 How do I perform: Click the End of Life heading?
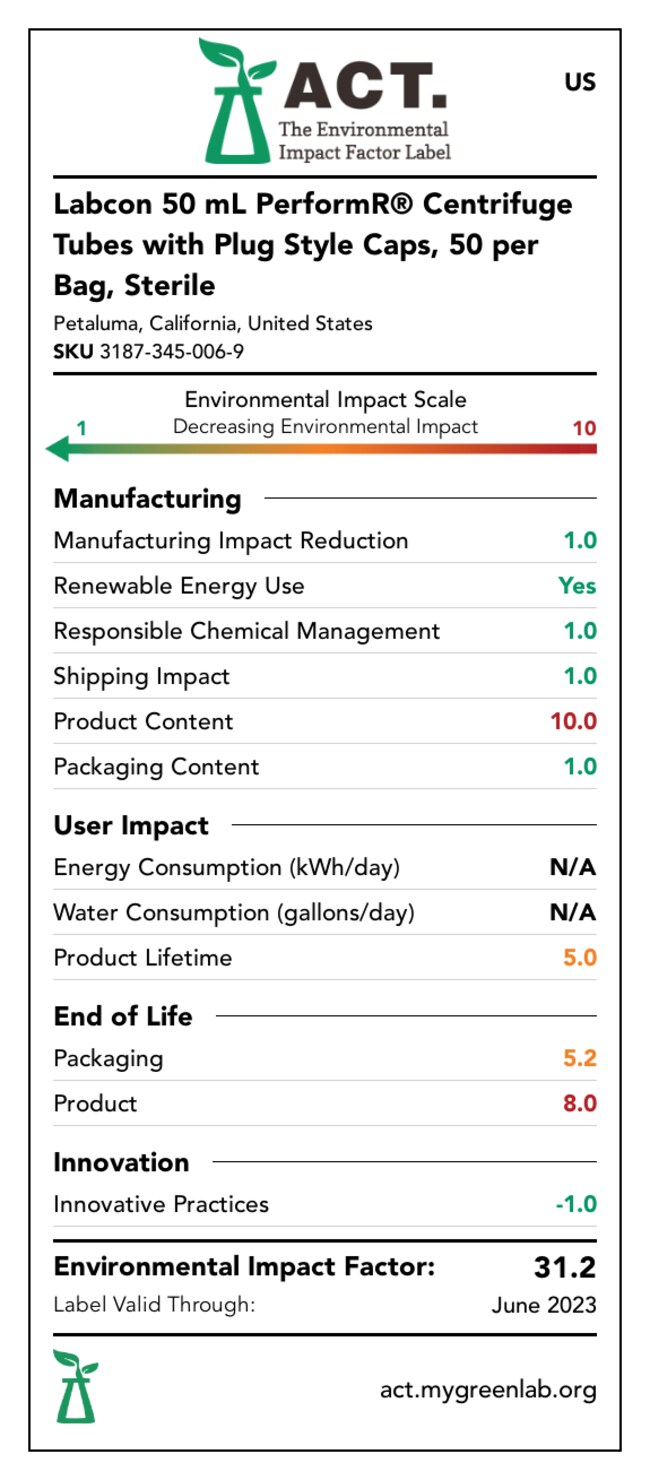[x=123, y=1016]
